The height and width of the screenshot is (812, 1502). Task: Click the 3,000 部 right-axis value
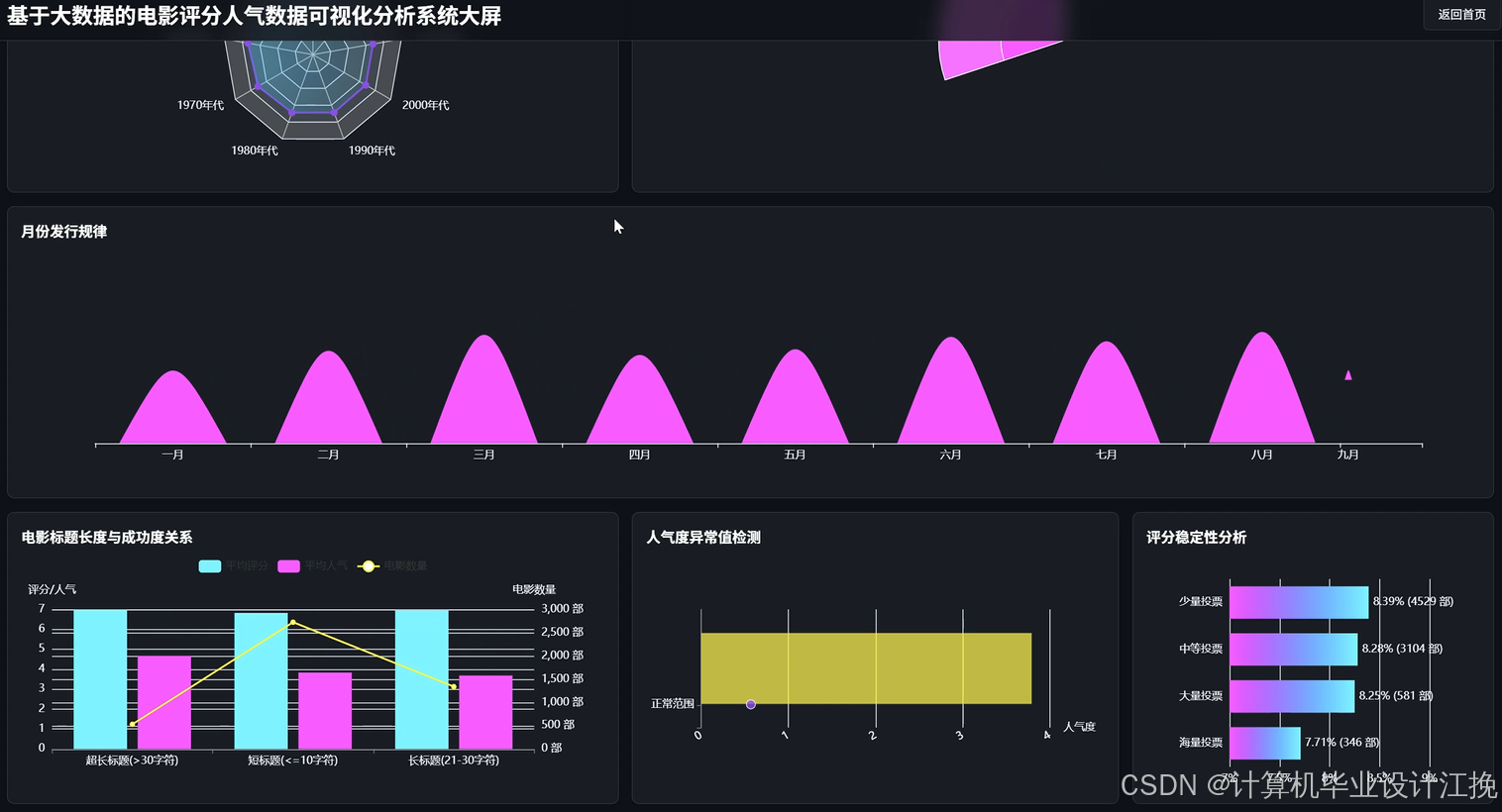(562, 609)
